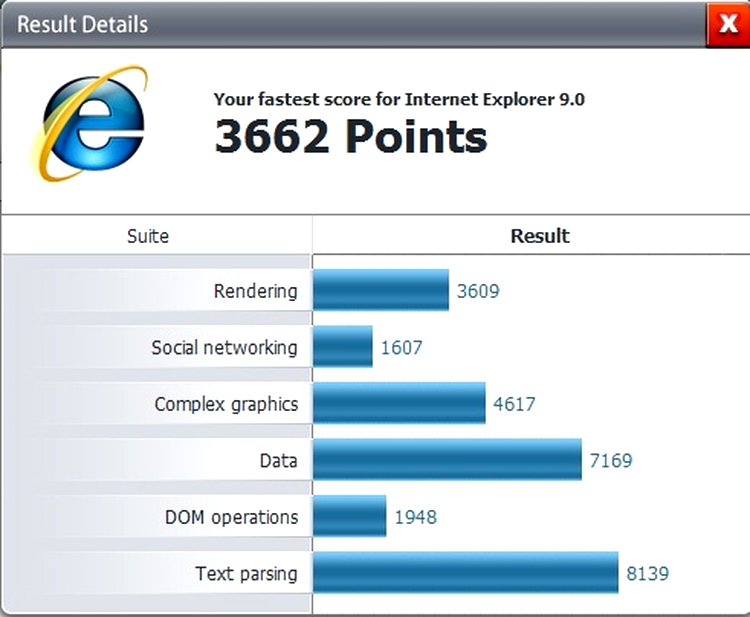Select the DOM operations suite label

[x=232, y=518]
